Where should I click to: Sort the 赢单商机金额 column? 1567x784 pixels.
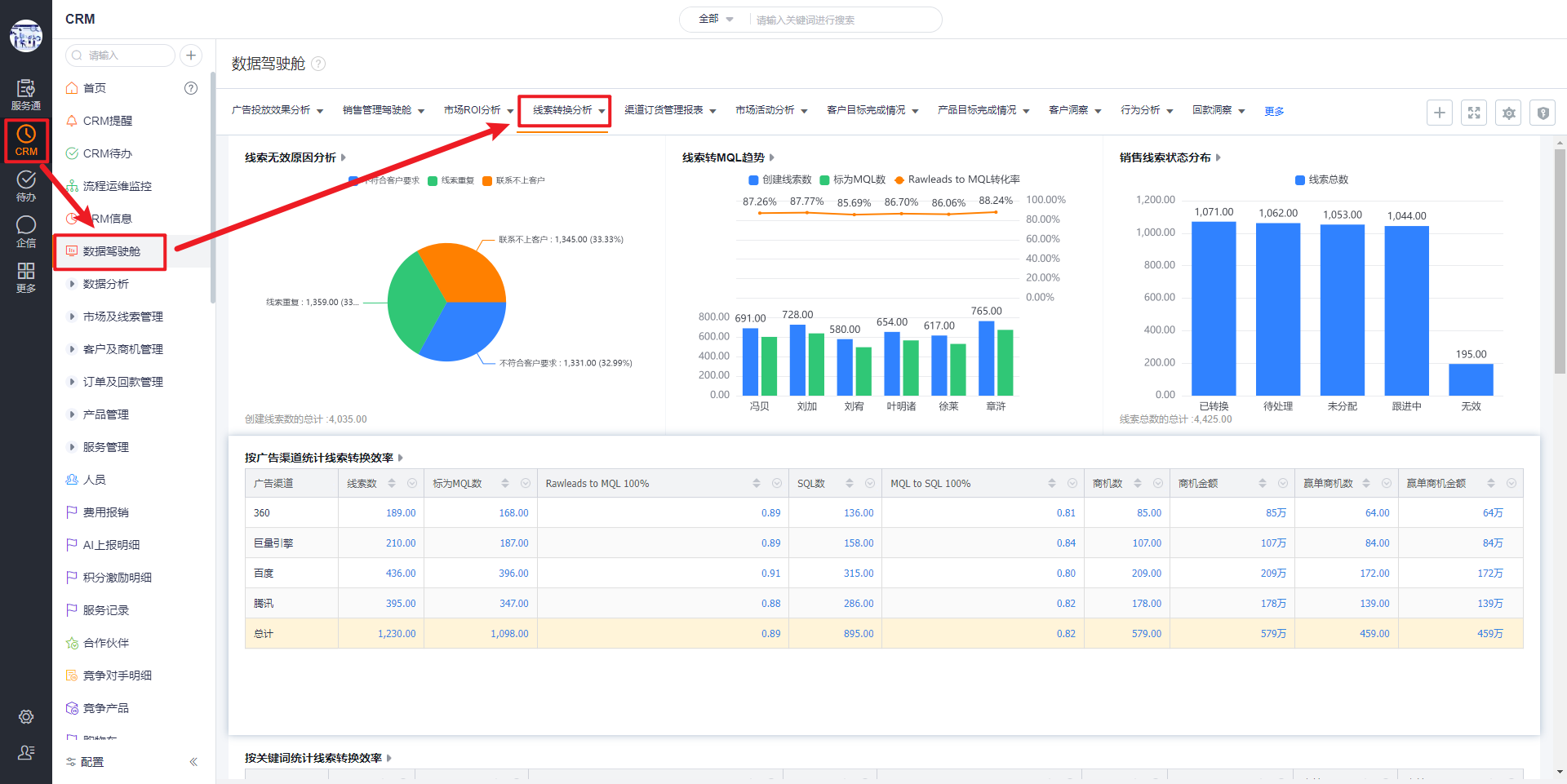click(1491, 484)
